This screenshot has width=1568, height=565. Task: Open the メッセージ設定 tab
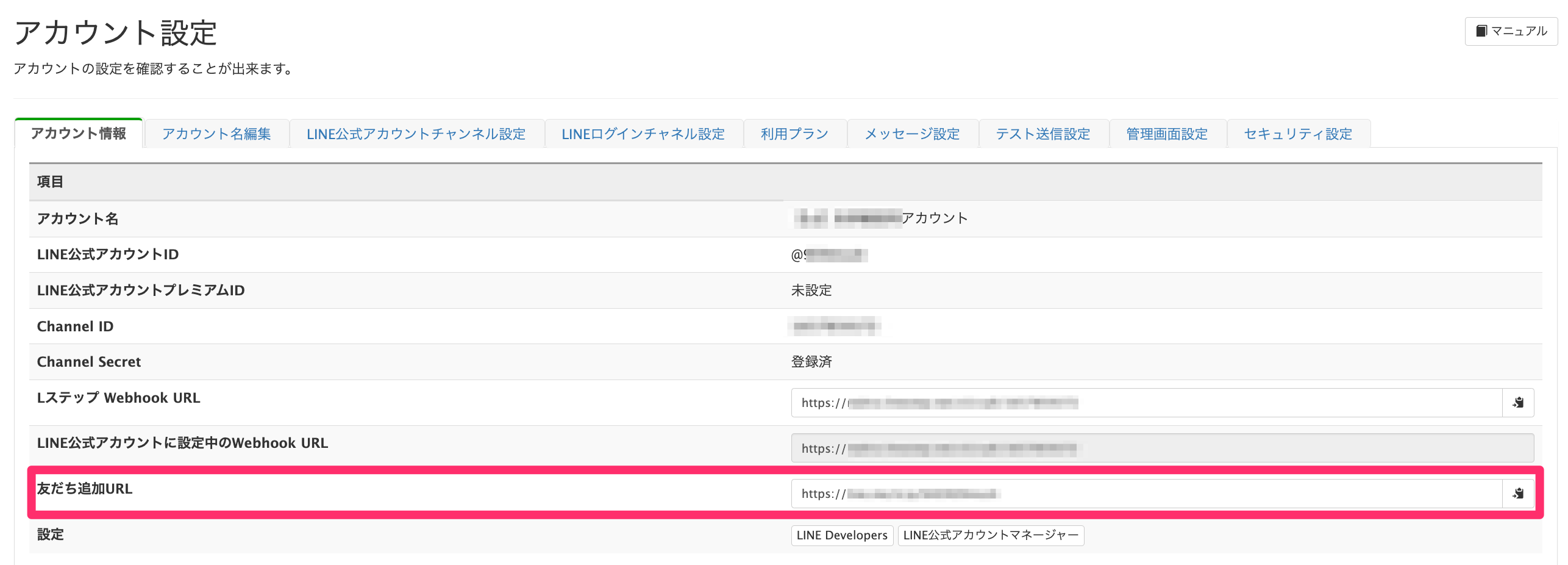tap(912, 134)
